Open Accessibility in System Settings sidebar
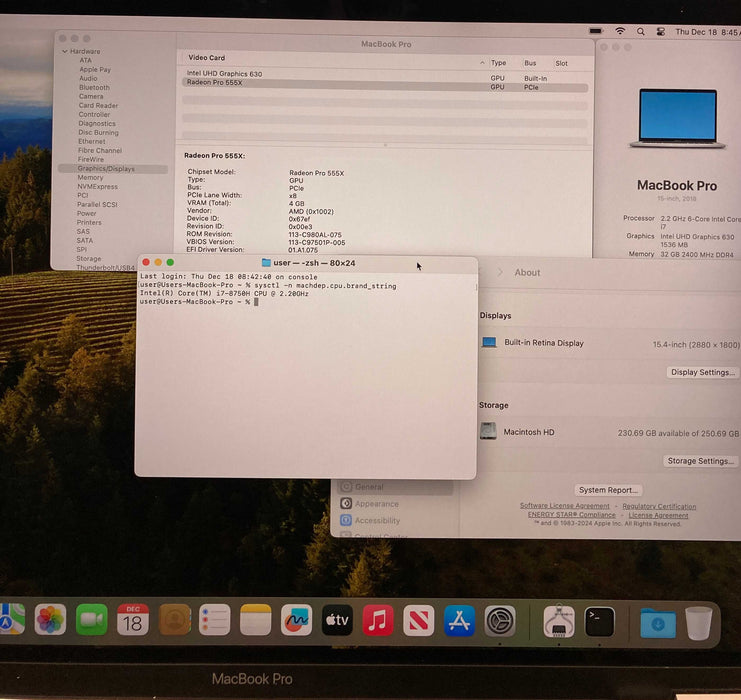 click(377, 520)
